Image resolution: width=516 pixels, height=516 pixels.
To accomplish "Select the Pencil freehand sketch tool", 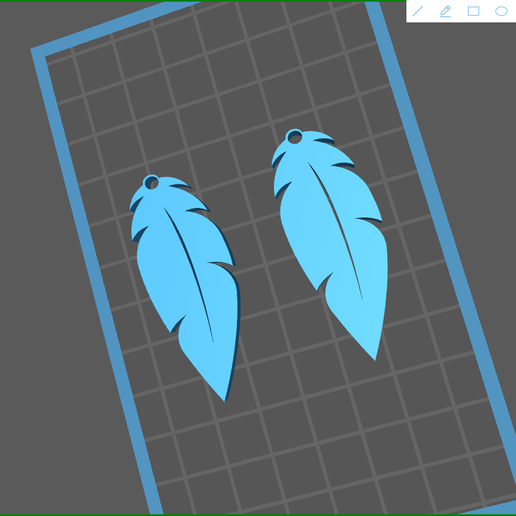I will pos(445,11).
